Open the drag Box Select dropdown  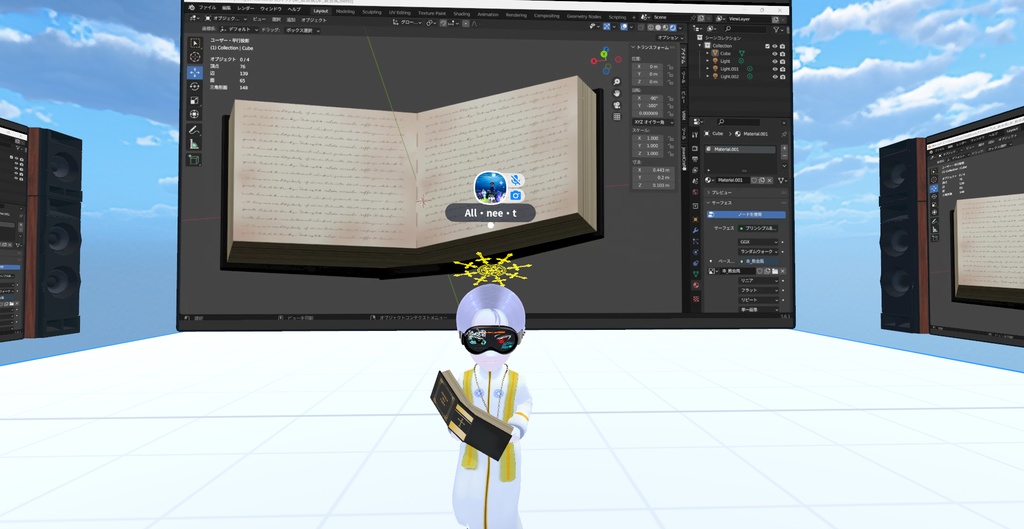[303, 30]
